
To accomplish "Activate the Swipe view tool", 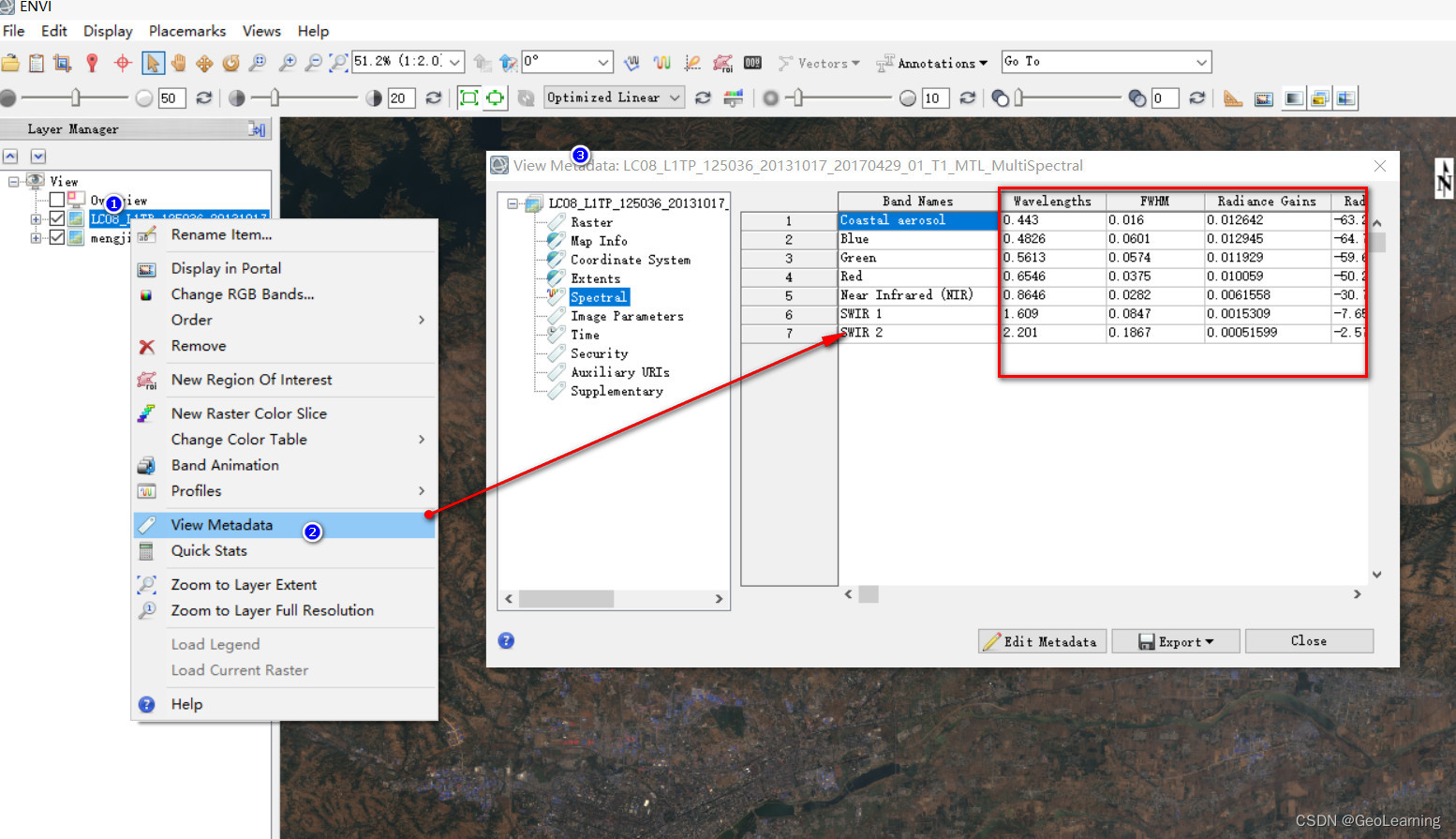I will pyautogui.click(x=1346, y=97).
